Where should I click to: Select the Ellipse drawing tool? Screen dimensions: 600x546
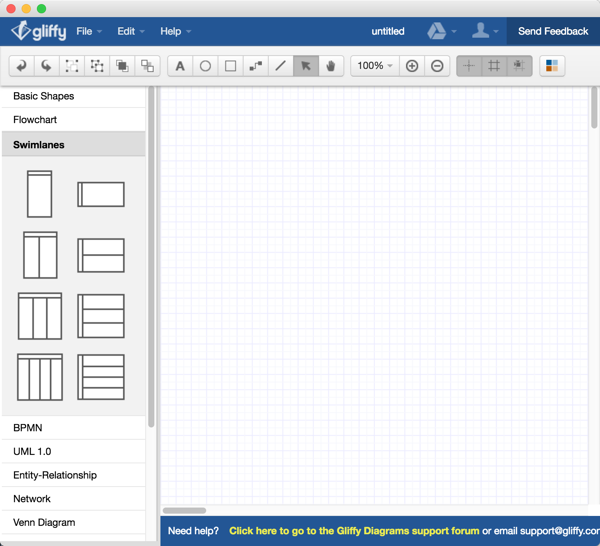point(205,66)
